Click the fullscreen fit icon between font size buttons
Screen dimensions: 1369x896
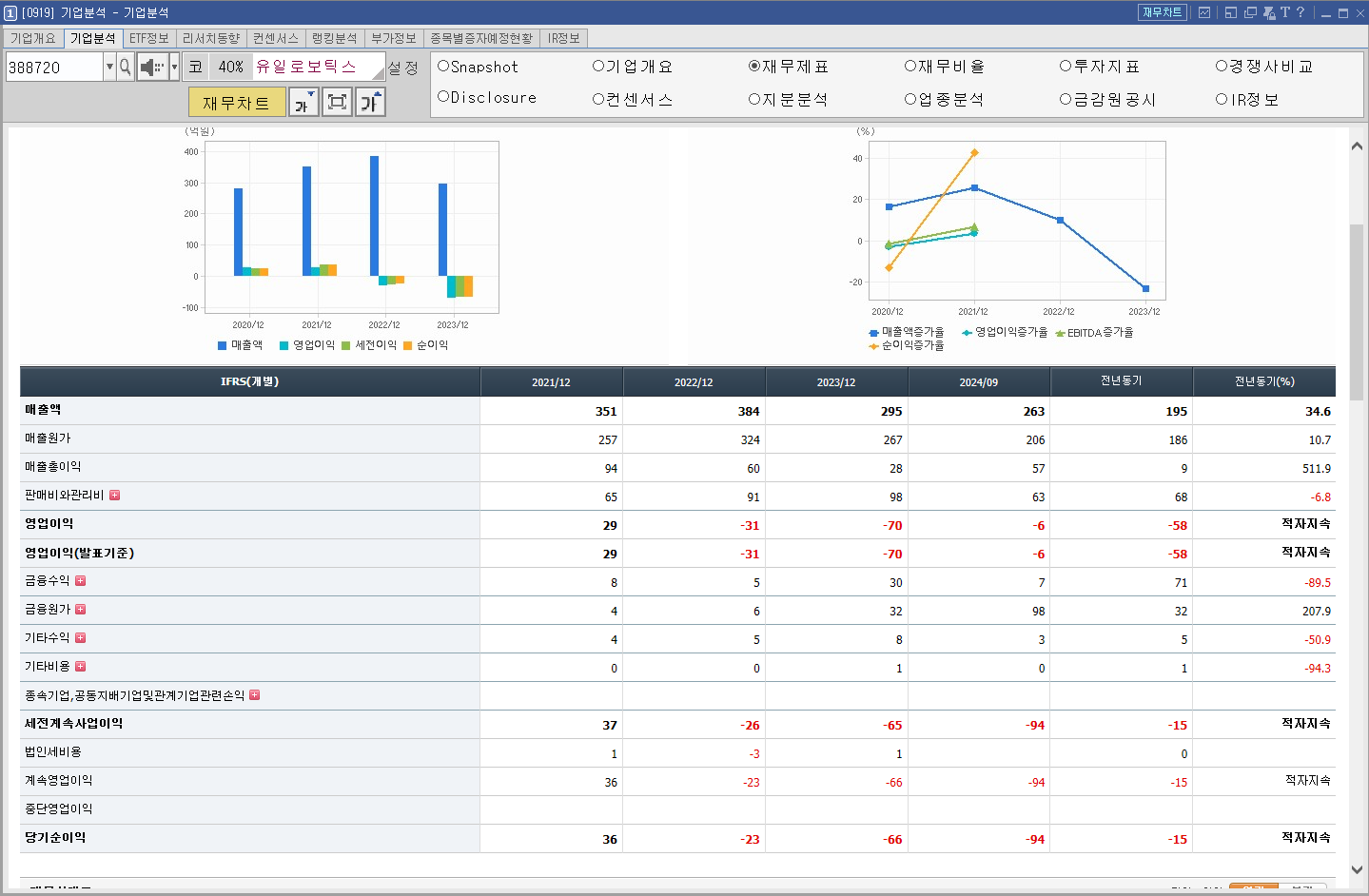tap(339, 101)
